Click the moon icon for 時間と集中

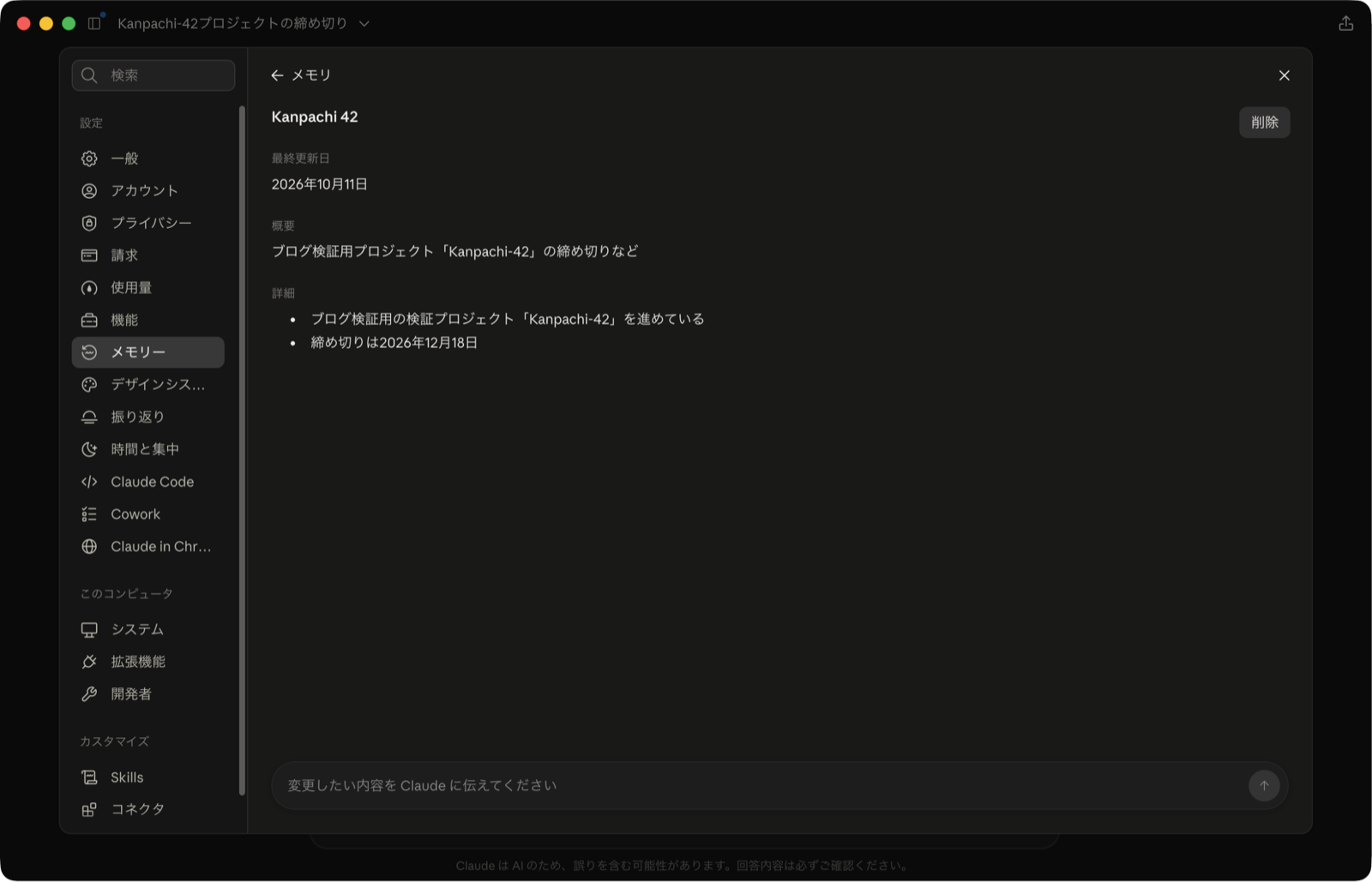click(89, 449)
